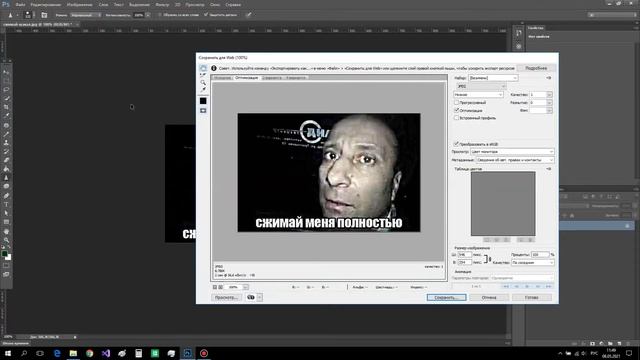
Task: Click the Проценты percent input field
Action: [x=540, y=254]
